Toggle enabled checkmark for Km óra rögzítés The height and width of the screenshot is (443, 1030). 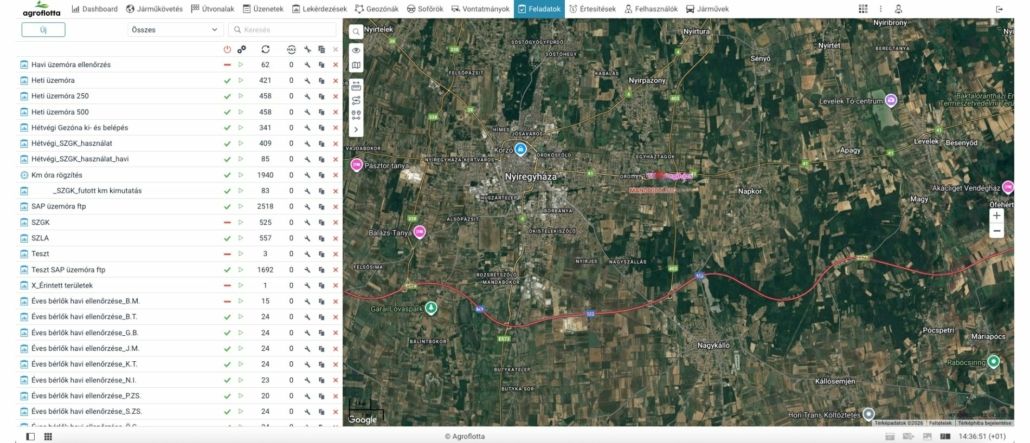tap(227, 175)
